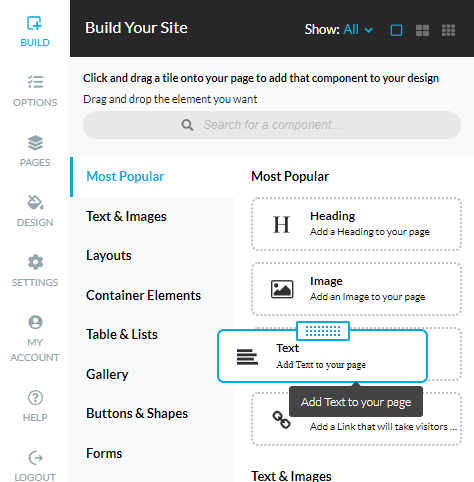Open the Design paint bucket icon
This screenshot has height=482, width=474.
[x=35, y=202]
